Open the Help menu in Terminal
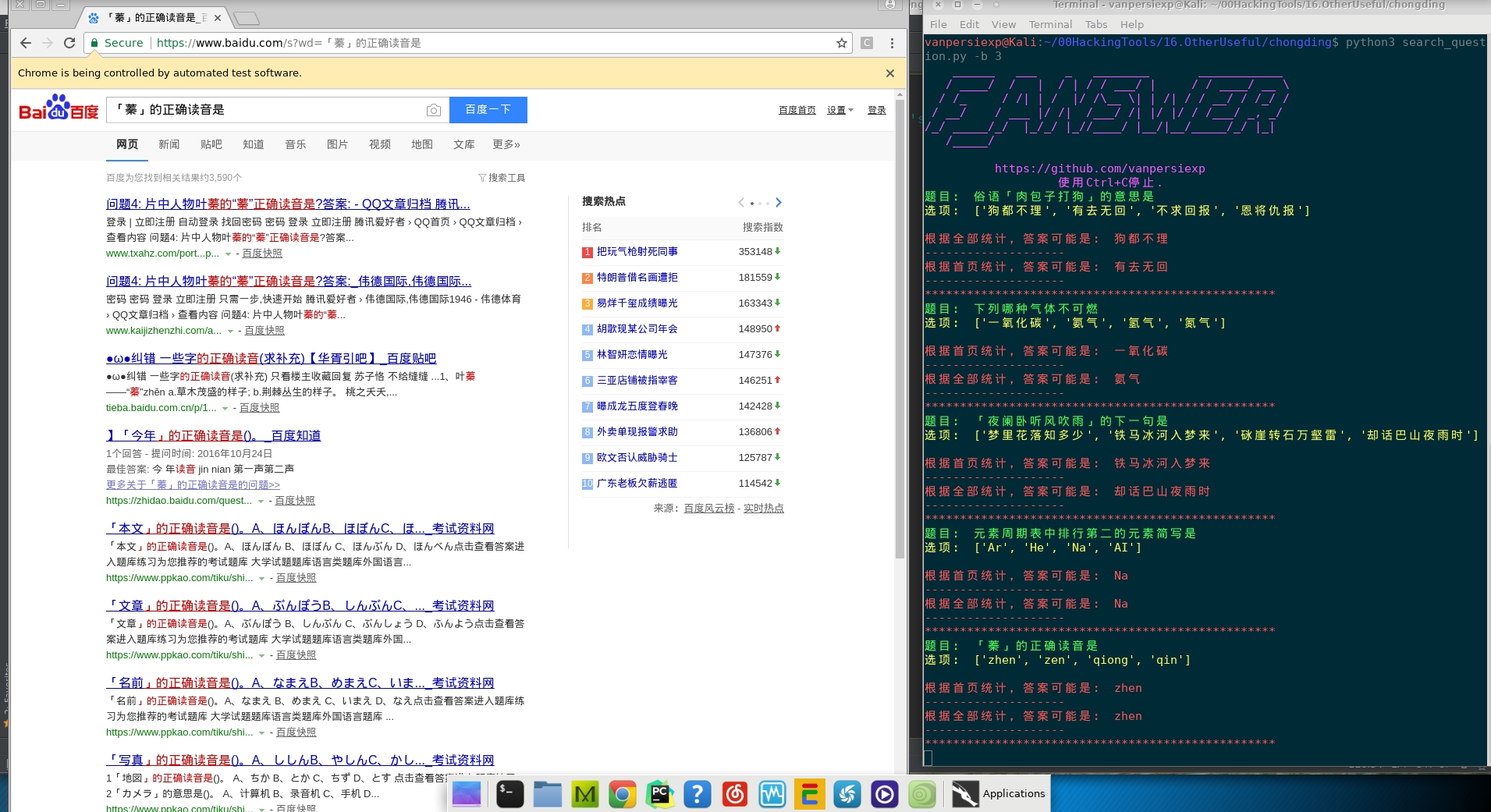The height and width of the screenshot is (812, 1491). [1132, 24]
